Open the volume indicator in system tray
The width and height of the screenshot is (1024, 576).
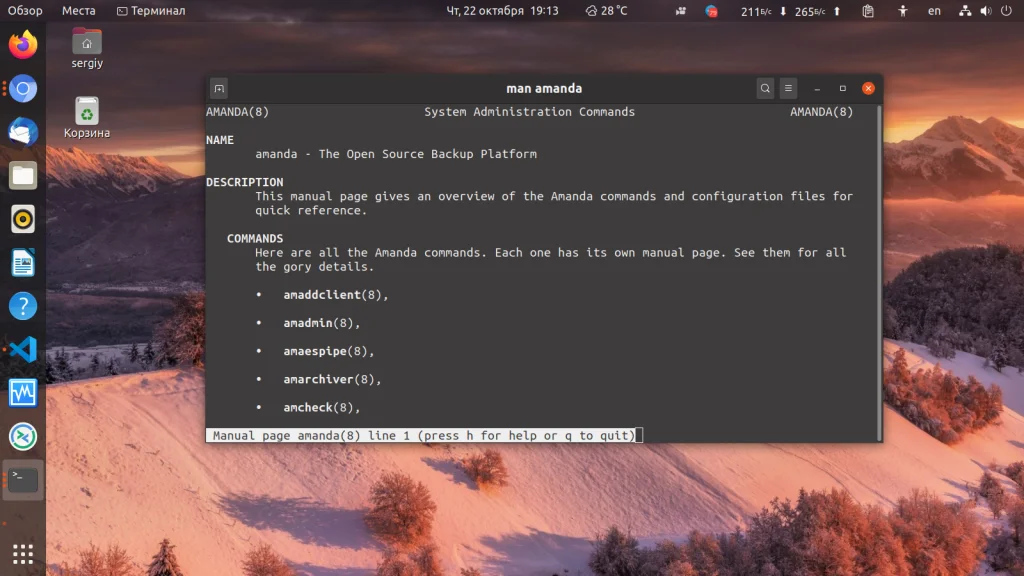(x=985, y=10)
